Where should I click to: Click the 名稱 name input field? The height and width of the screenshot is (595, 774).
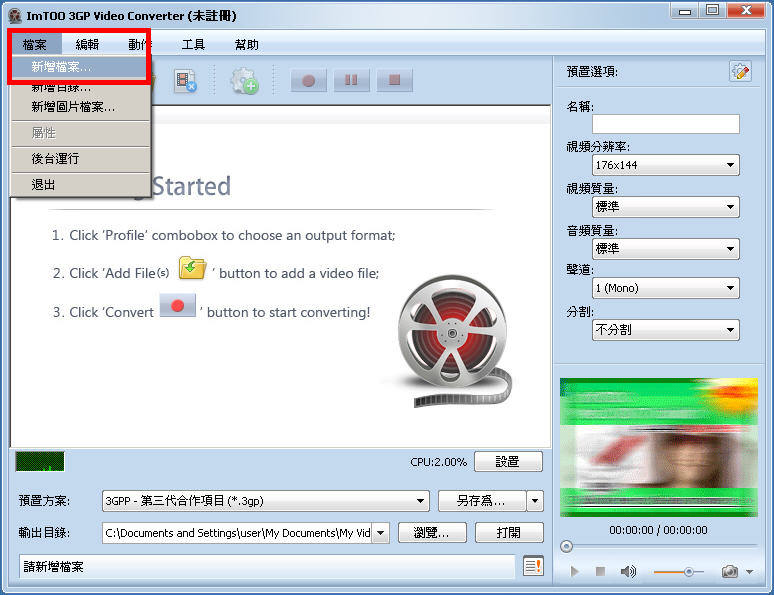(x=665, y=124)
